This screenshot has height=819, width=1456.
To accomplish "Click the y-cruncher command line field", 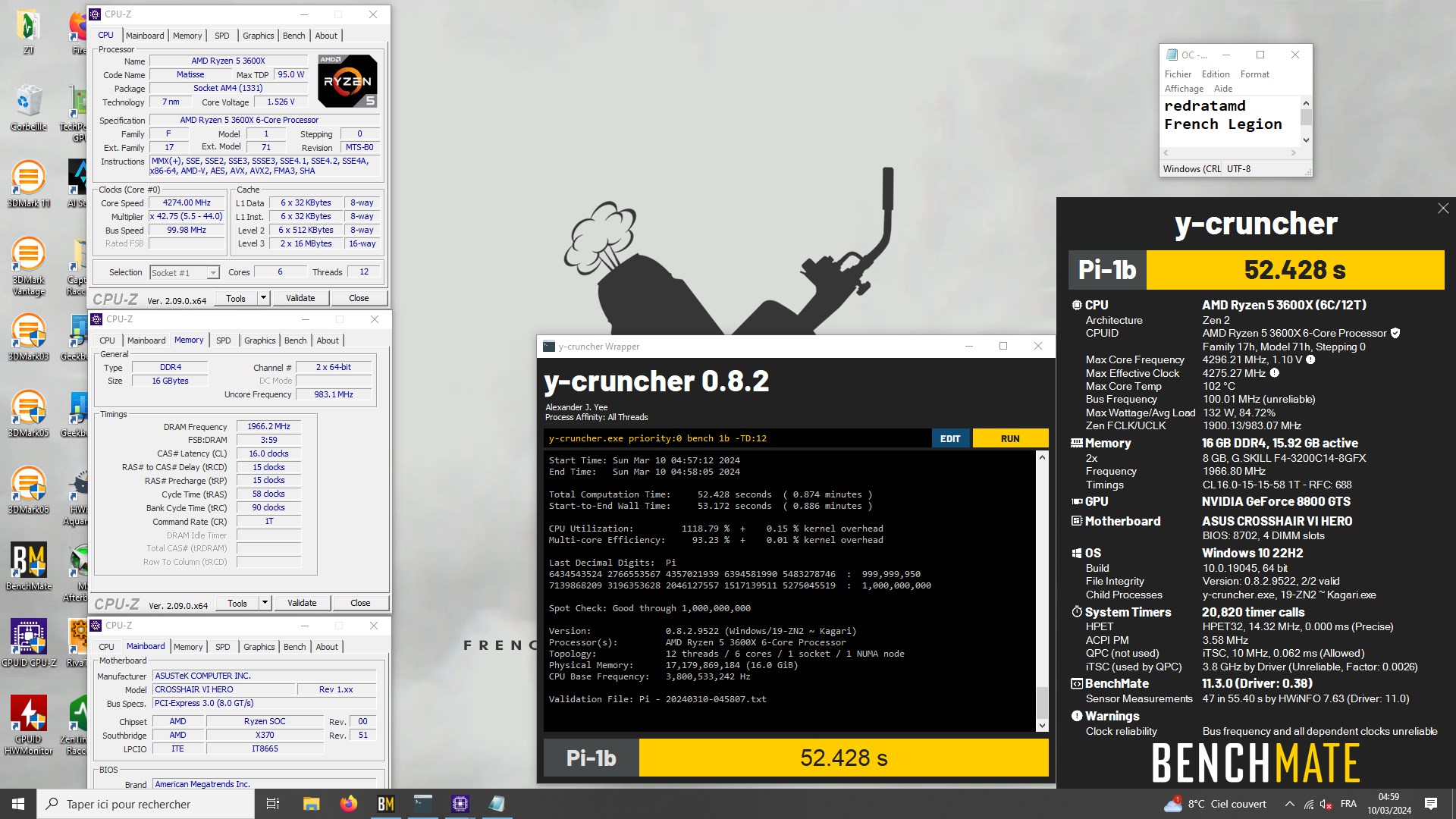I will (x=737, y=438).
